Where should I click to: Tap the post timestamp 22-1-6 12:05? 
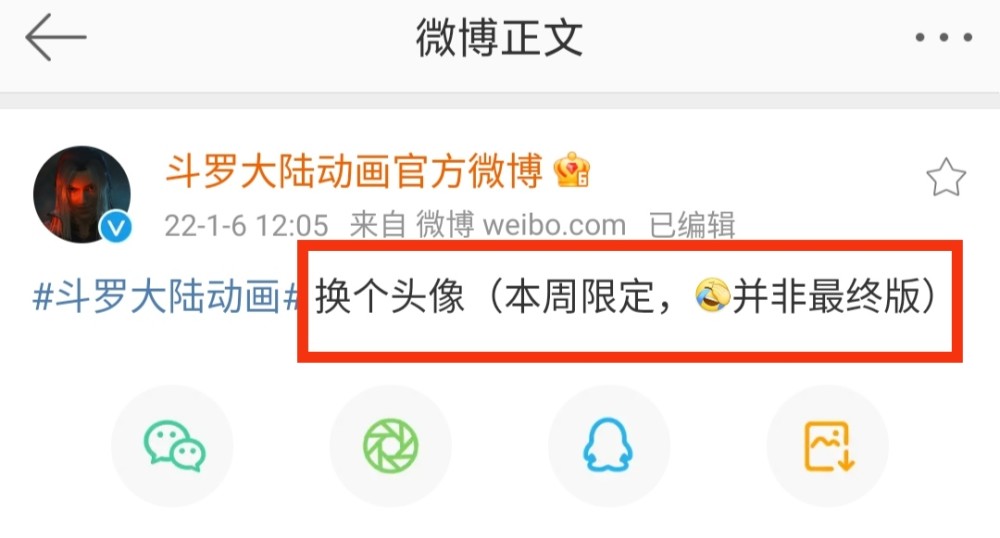[246, 225]
